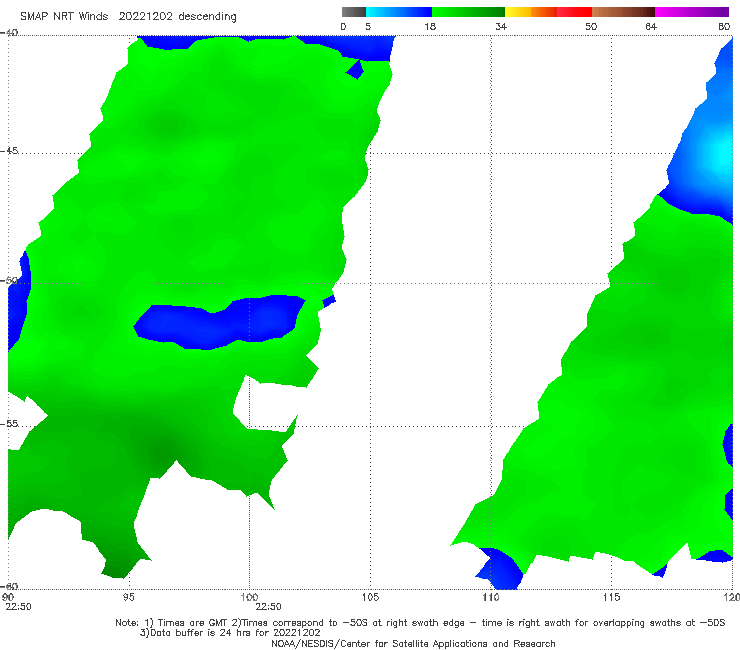Click the '80' label under the color bar
The height and width of the screenshot is (650, 740).
pos(724,26)
